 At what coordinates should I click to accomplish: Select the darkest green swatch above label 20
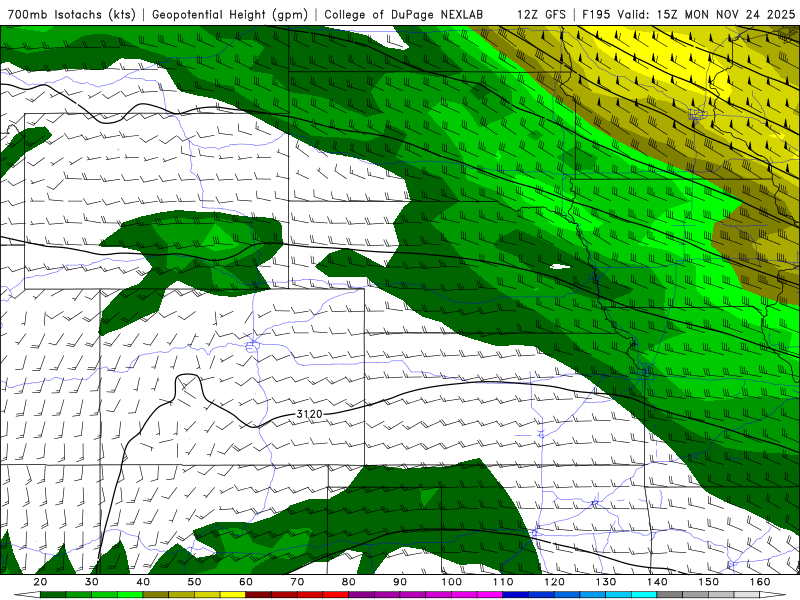tap(53, 594)
